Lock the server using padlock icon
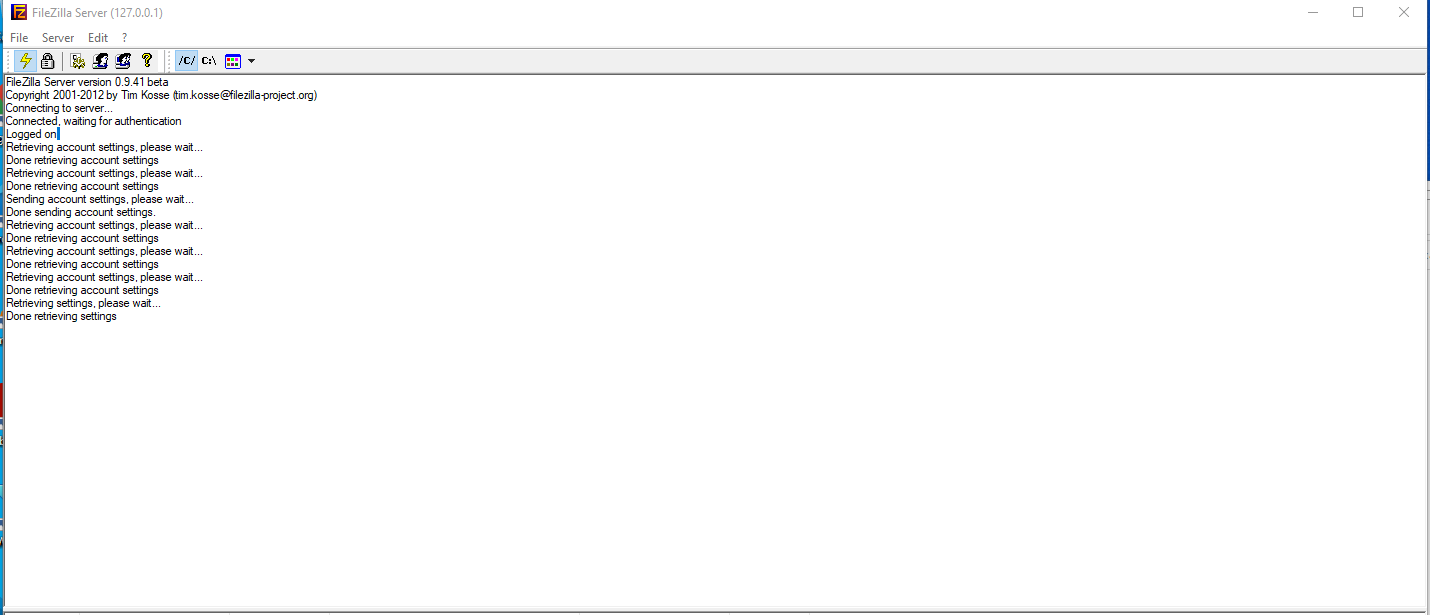 pos(47,61)
